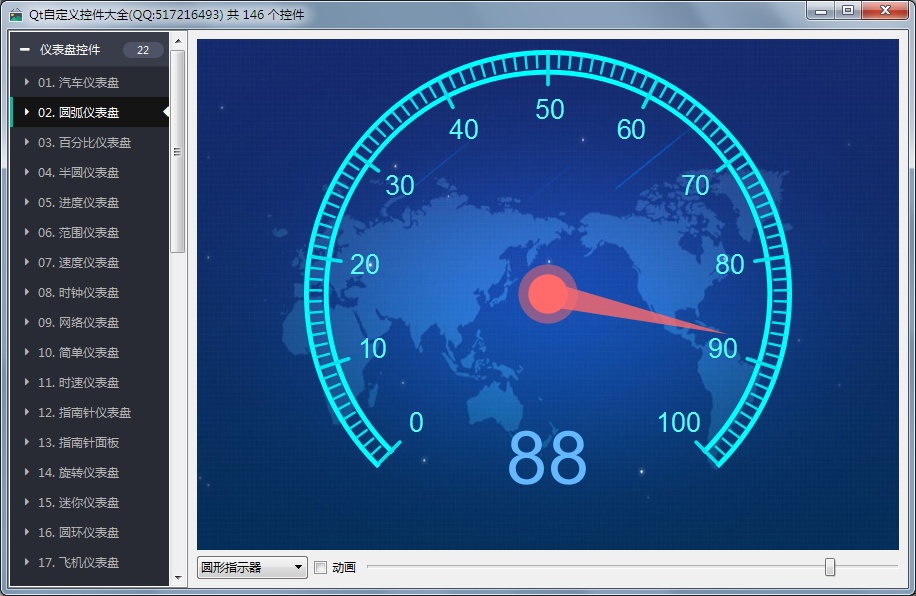The width and height of the screenshot is (916, 596).
Task: Open 17. 飞机仪表盘 item
Action: [89, 562]
